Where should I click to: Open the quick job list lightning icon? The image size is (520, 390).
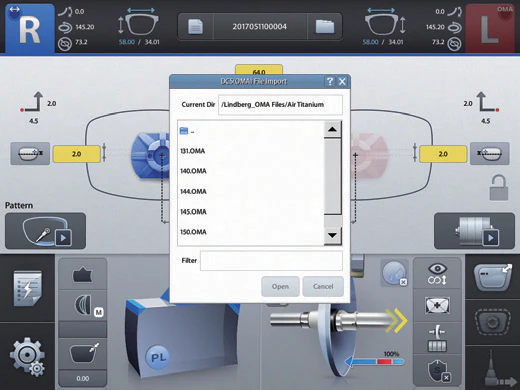click(28, 288)
